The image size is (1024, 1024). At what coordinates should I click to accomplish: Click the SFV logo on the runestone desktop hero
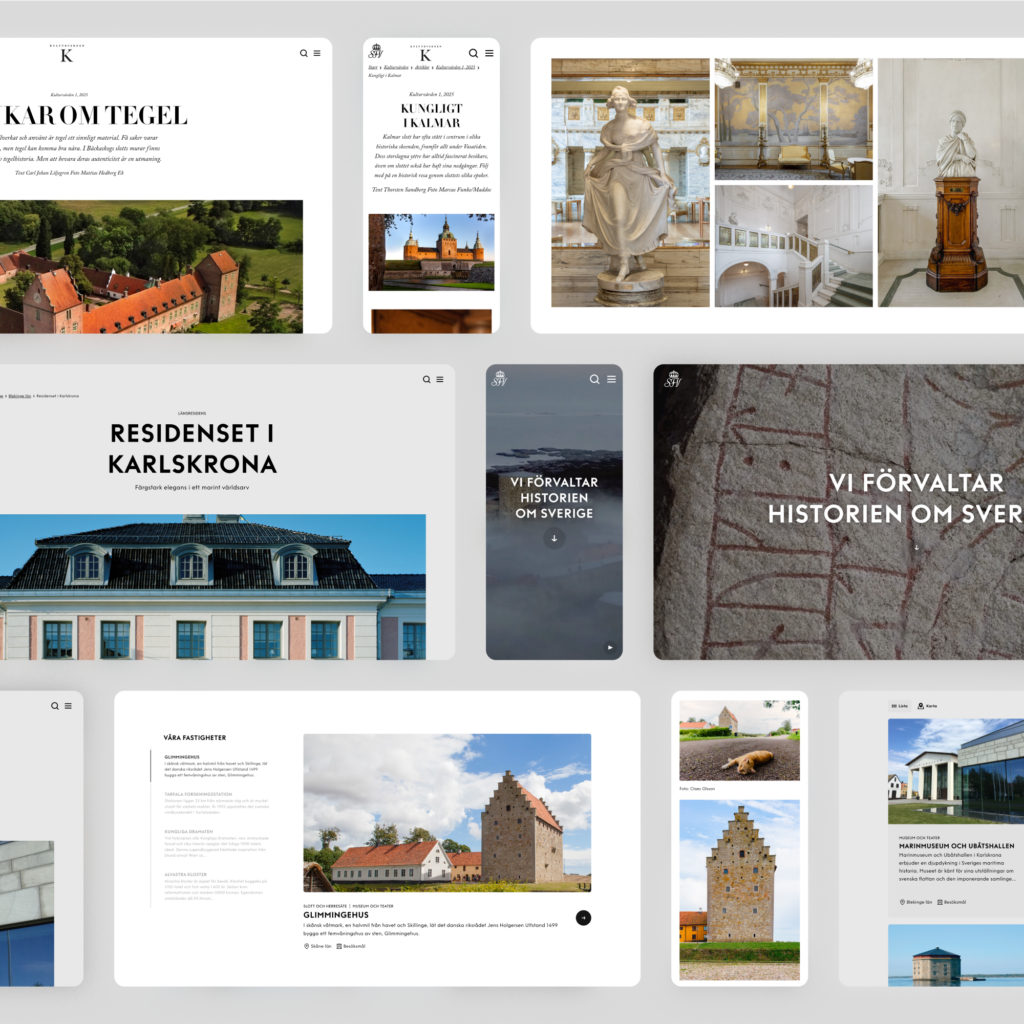pos(673,379)
